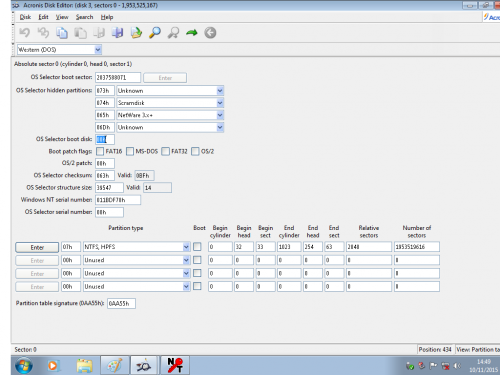The width and height of the screenshot is (500, 375).
Task: Click the green Go to arrow icon
Action: click(192, 33)
